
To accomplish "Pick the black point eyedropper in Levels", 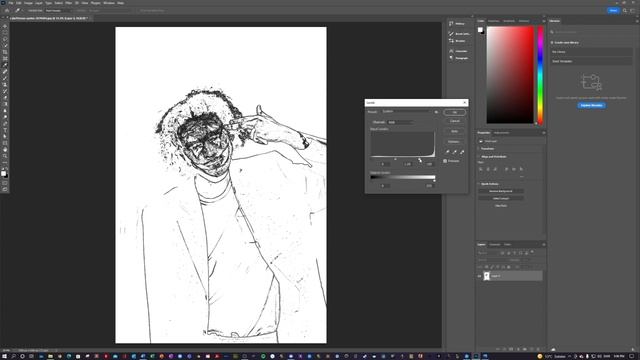I will coord(448,152).
